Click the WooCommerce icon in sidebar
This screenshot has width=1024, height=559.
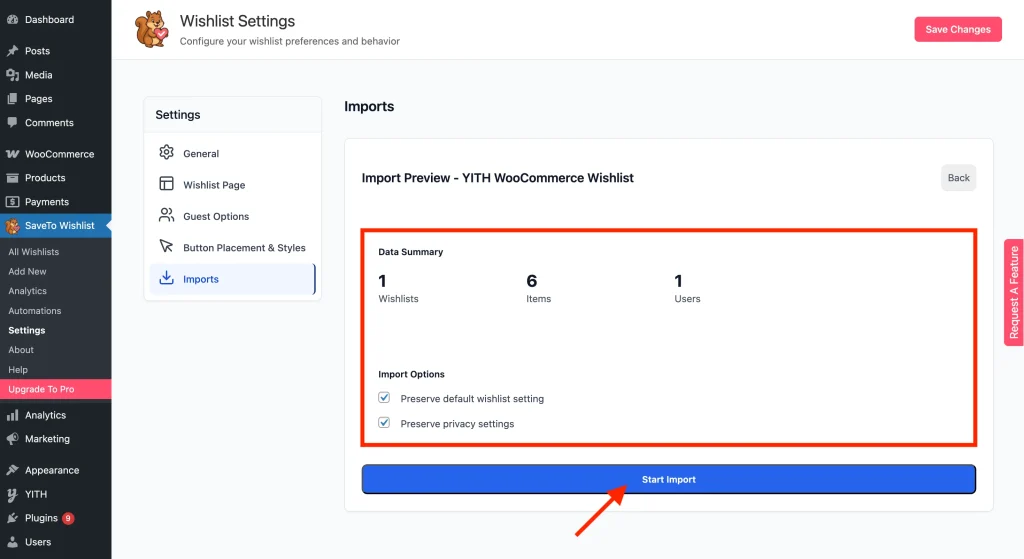click(x=13, y=154)
